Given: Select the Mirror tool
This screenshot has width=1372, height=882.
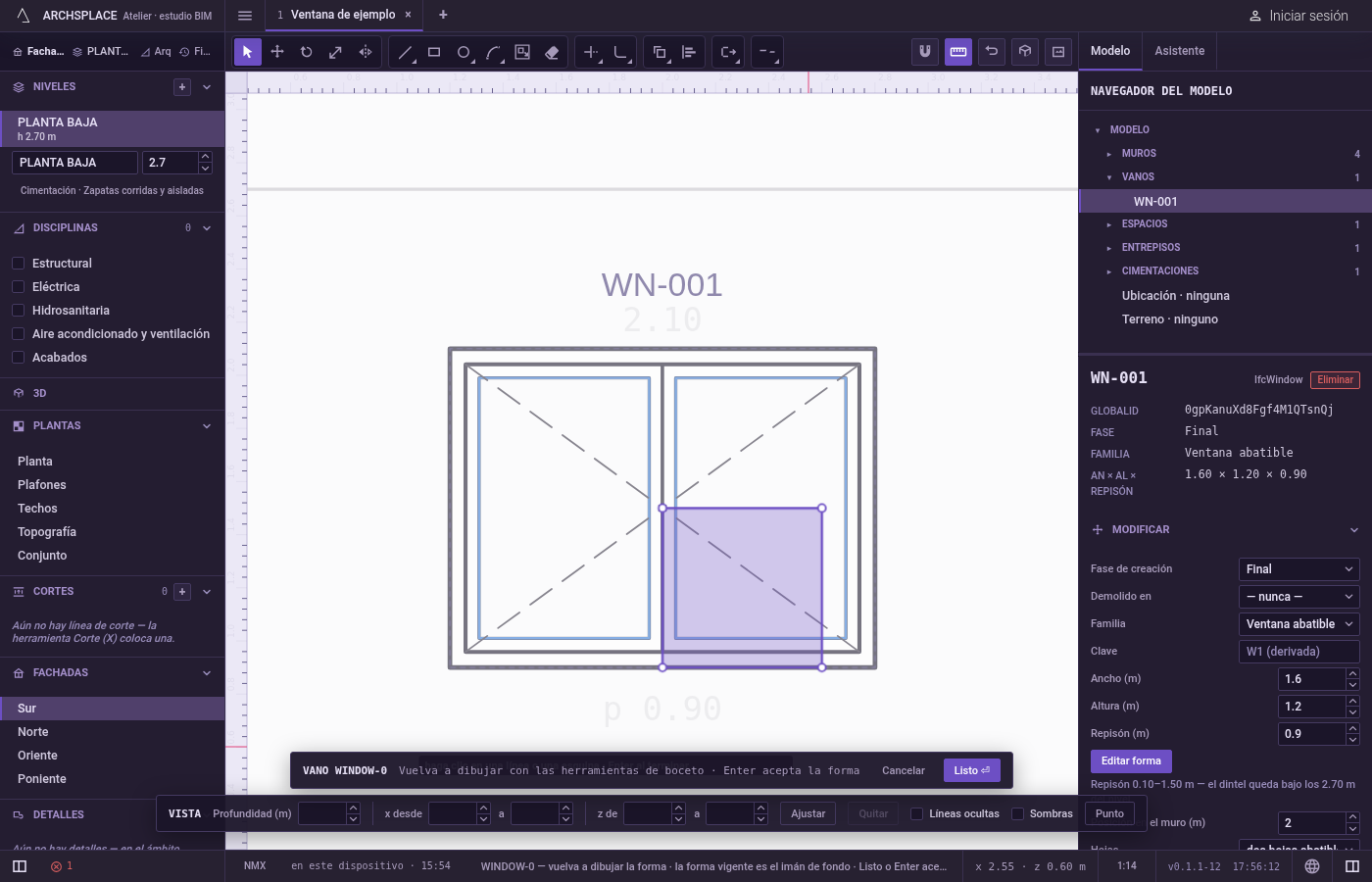Looking at the screenshot, I should tap(366, 52).
